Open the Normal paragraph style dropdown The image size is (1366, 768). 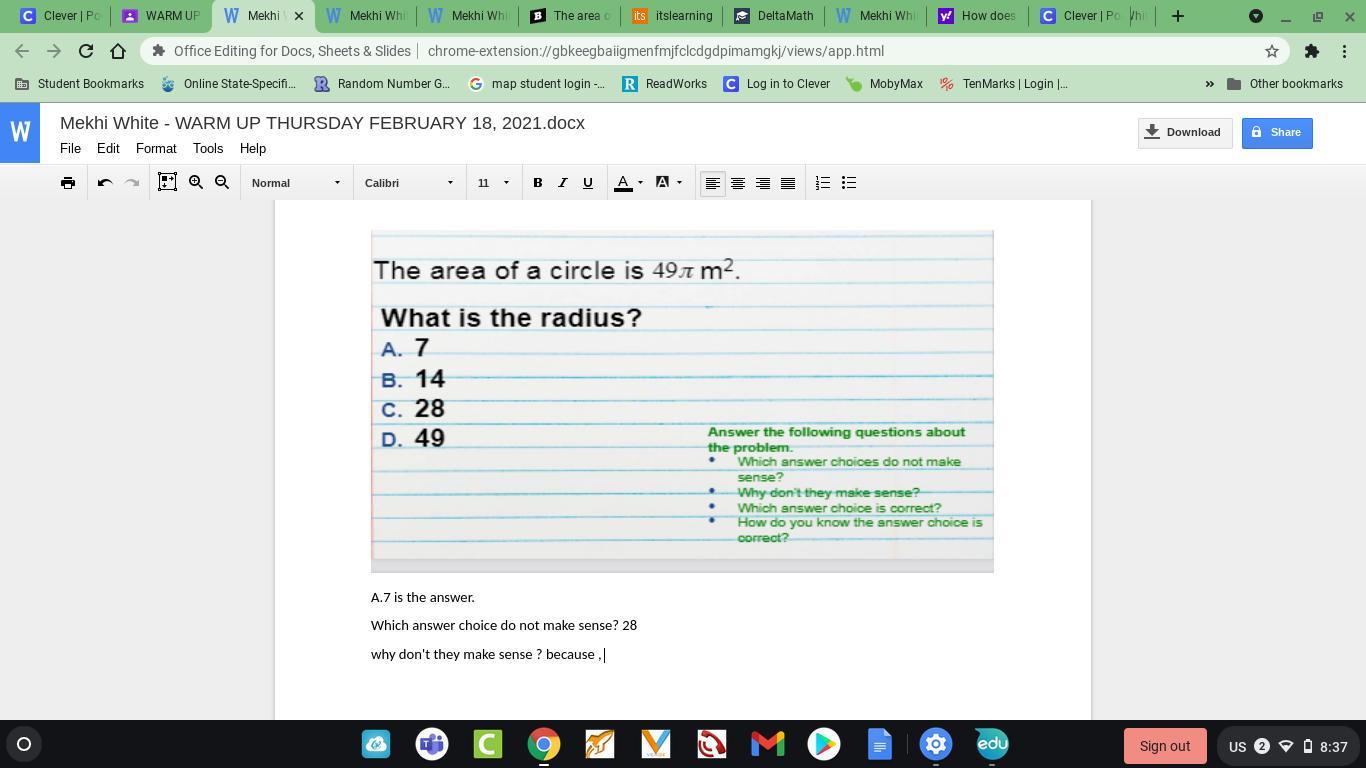296,183
